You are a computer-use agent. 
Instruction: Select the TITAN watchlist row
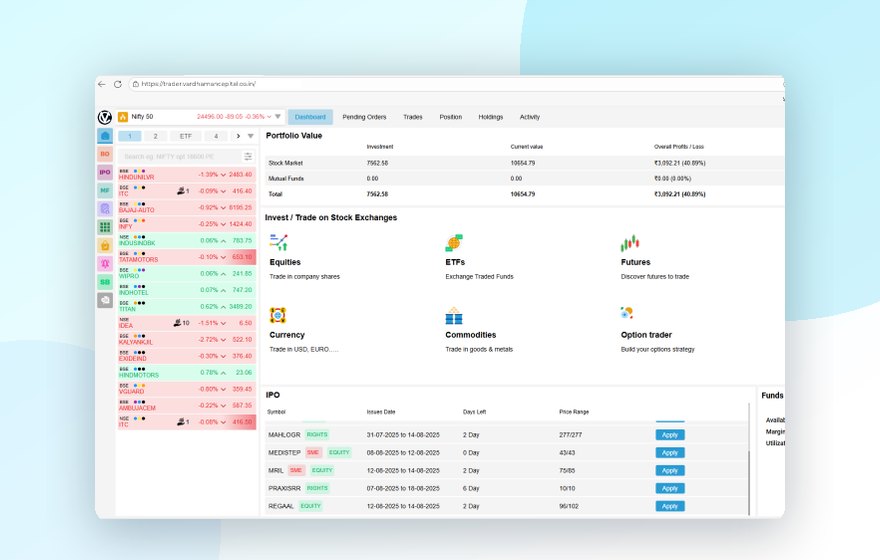tap(187, 306)
